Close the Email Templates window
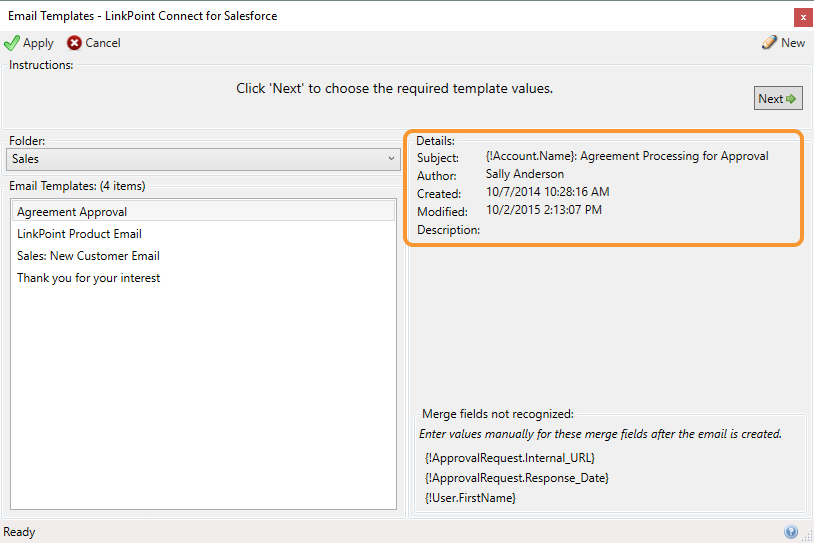 (803, 17)
